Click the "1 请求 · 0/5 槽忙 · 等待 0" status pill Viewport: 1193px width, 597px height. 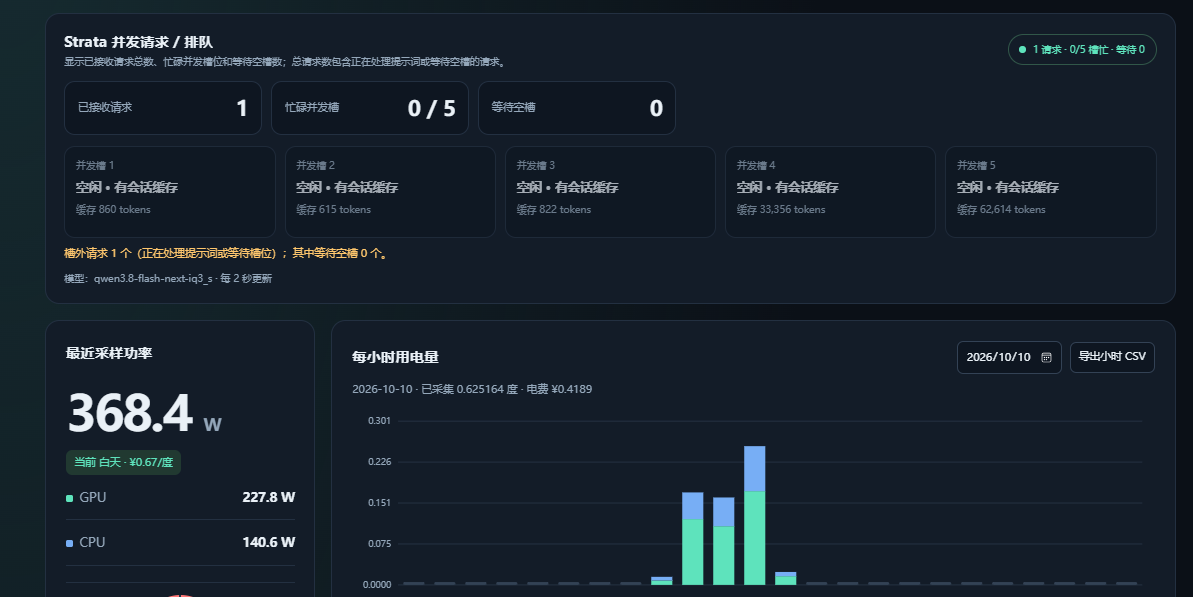[x=1082, y=49]
